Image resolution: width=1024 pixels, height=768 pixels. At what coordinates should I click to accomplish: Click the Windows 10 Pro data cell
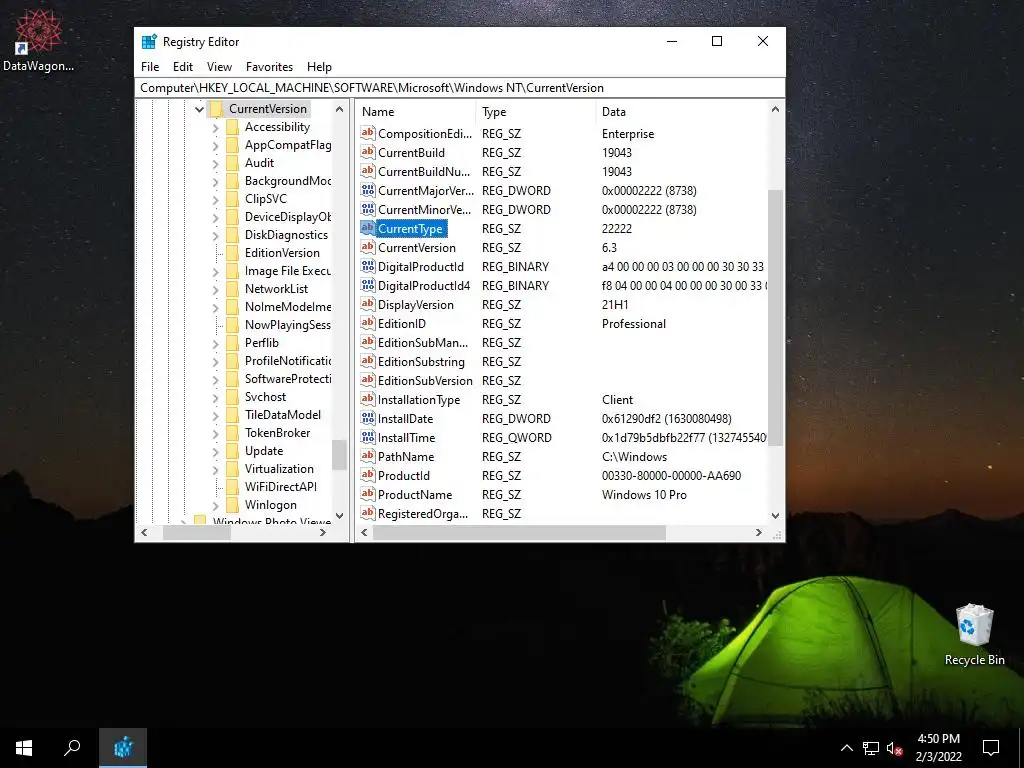coord(644,495)
